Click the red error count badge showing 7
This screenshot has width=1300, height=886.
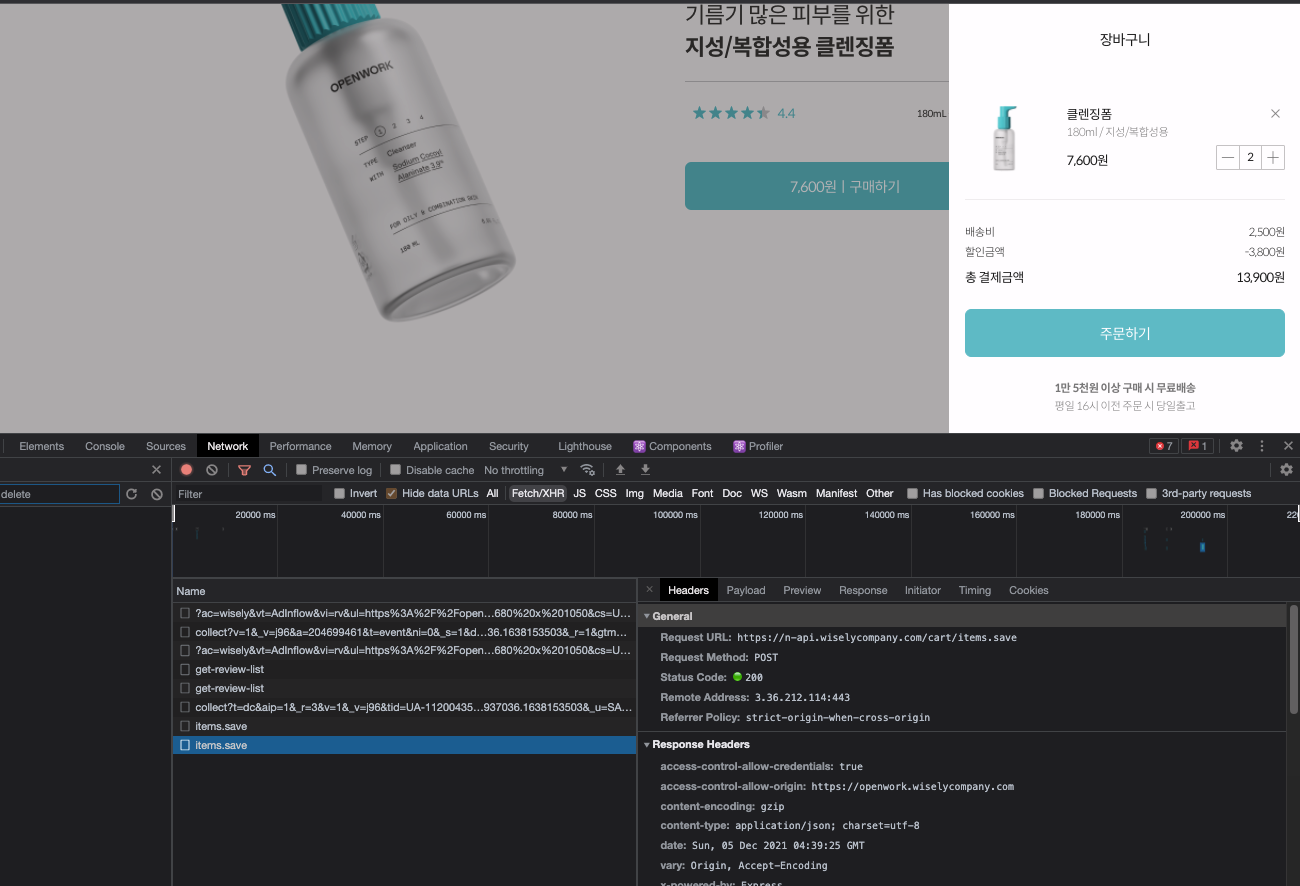pos(1163,446)
